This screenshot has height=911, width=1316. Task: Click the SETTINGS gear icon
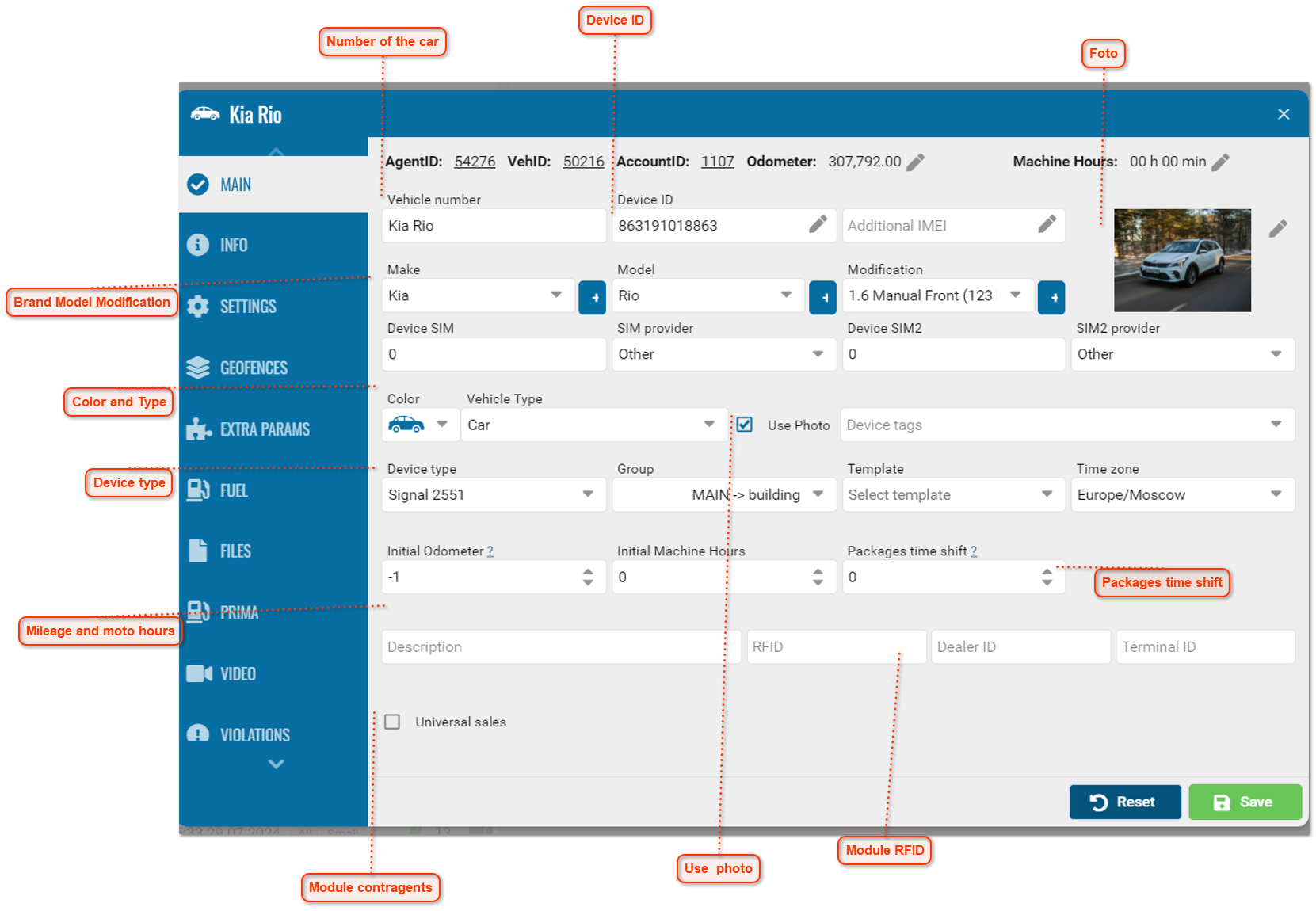tap(198, 307)
